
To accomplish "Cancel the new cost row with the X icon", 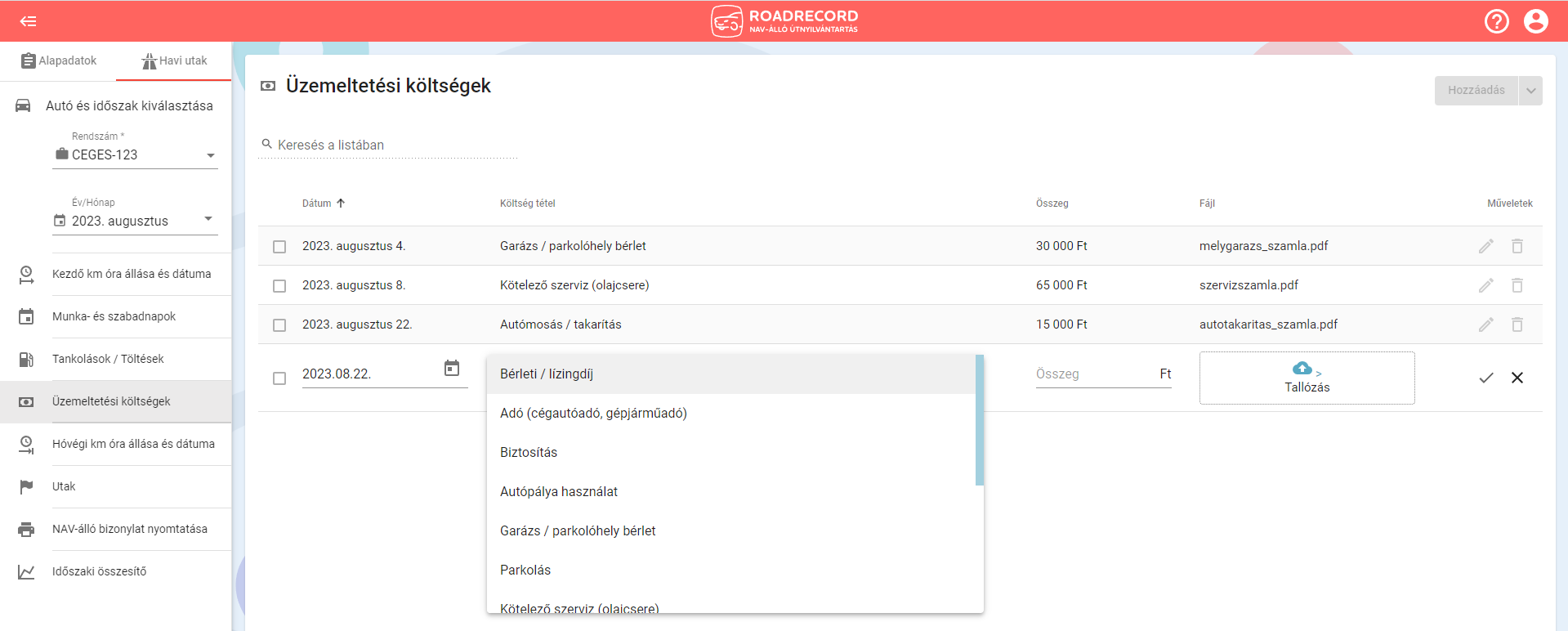I will point(1517,378).
